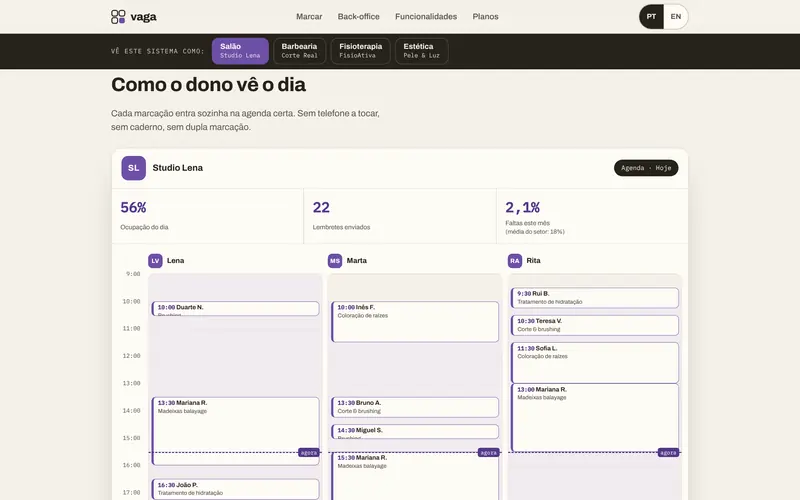Click the Lena column name
800x500 pixels.
176,261
